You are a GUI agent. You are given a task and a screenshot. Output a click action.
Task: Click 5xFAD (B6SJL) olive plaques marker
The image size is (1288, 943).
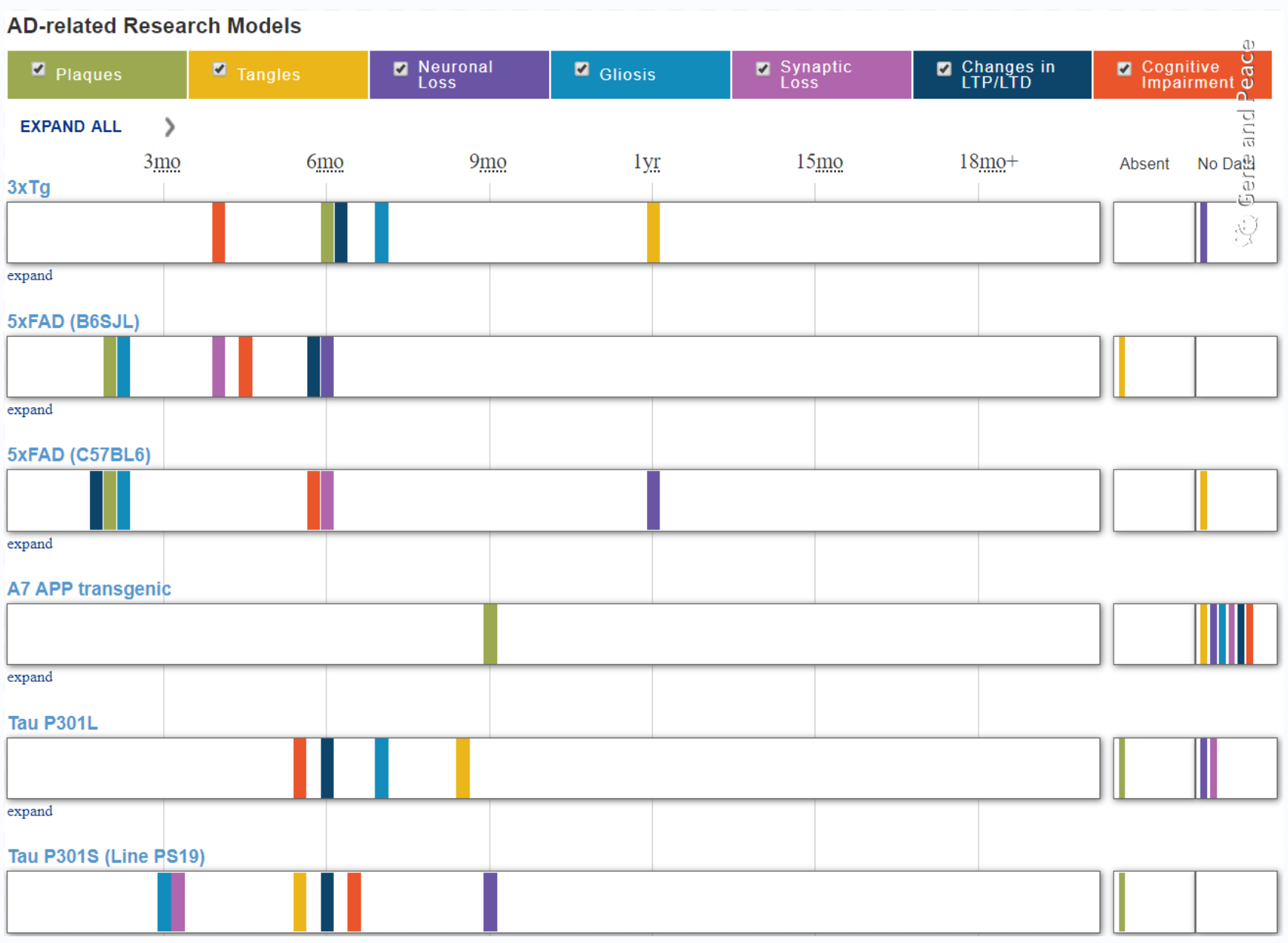[x=110, y=367]
